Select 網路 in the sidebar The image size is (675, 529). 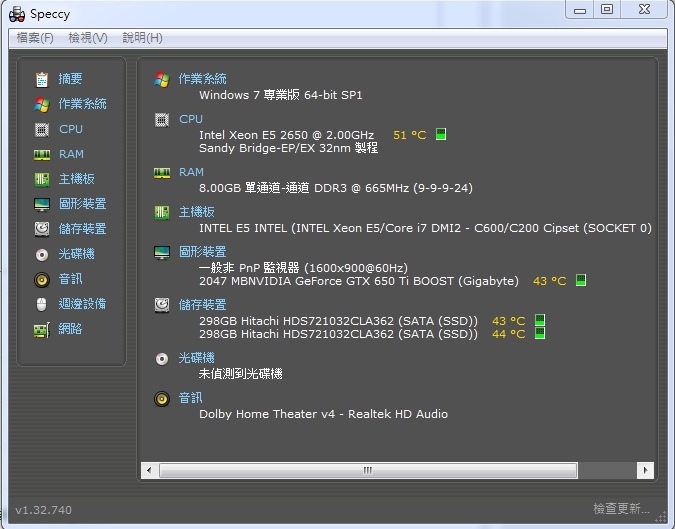70,329
